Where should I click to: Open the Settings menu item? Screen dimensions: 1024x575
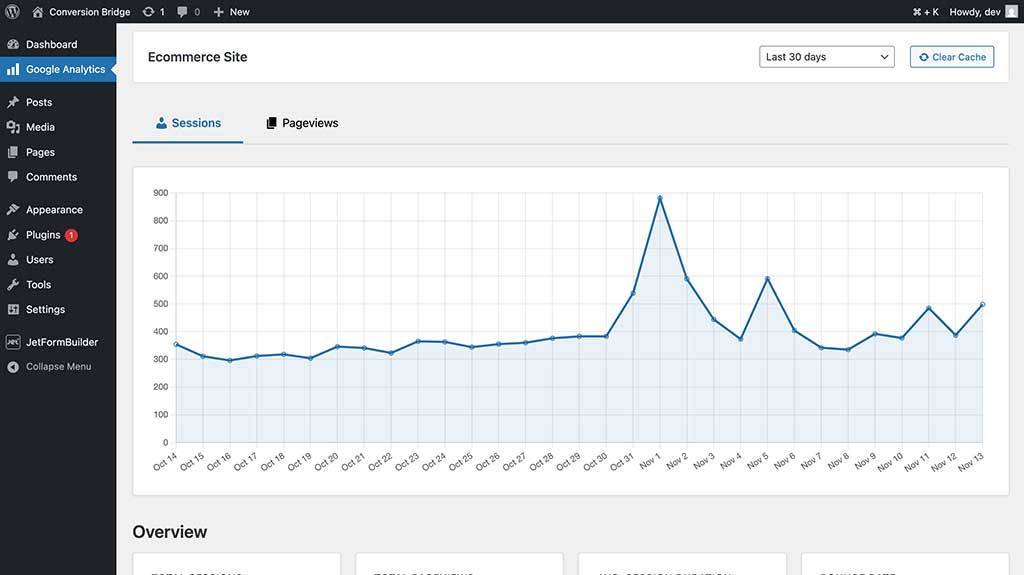[45, 310]
